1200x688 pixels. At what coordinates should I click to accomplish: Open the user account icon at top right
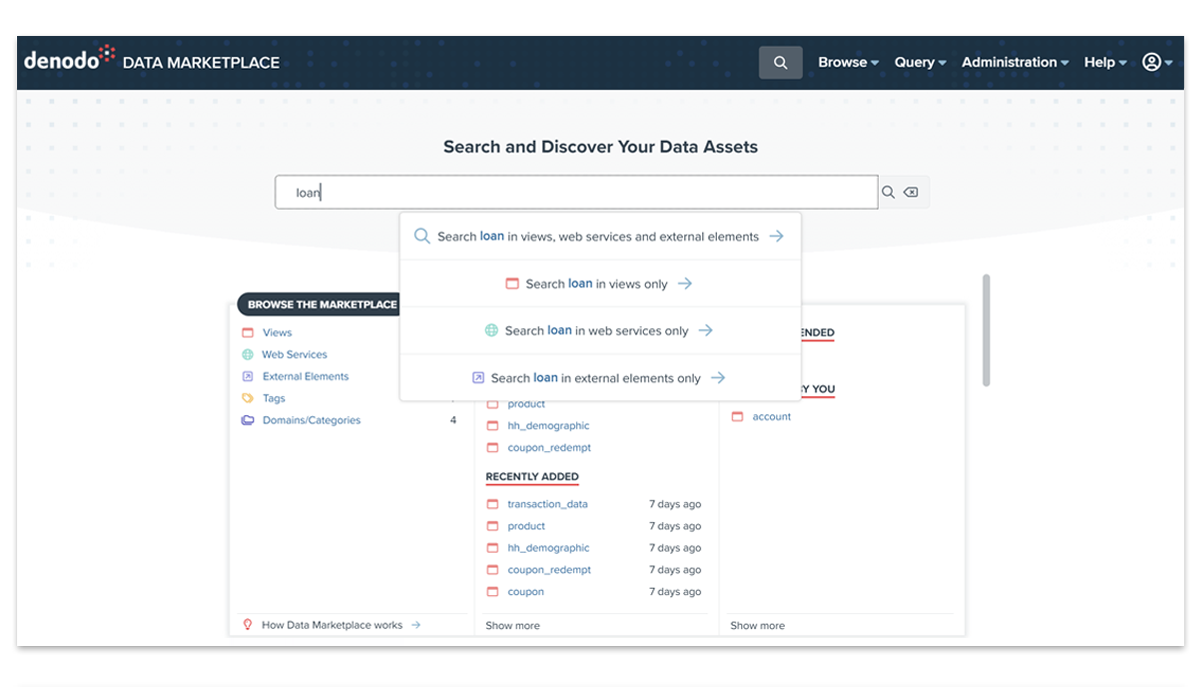[1151, 62]
